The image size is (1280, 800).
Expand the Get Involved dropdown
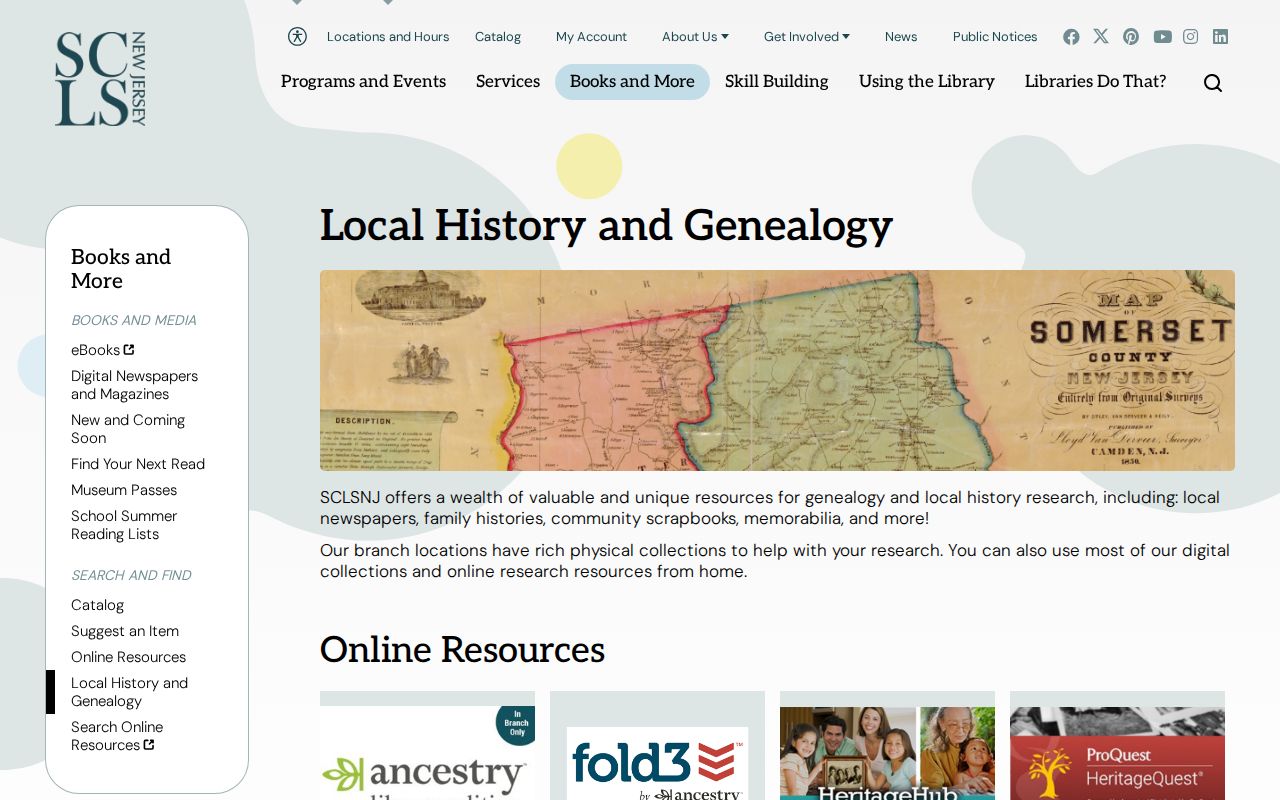pyautogui.click(x=807, y=37)
